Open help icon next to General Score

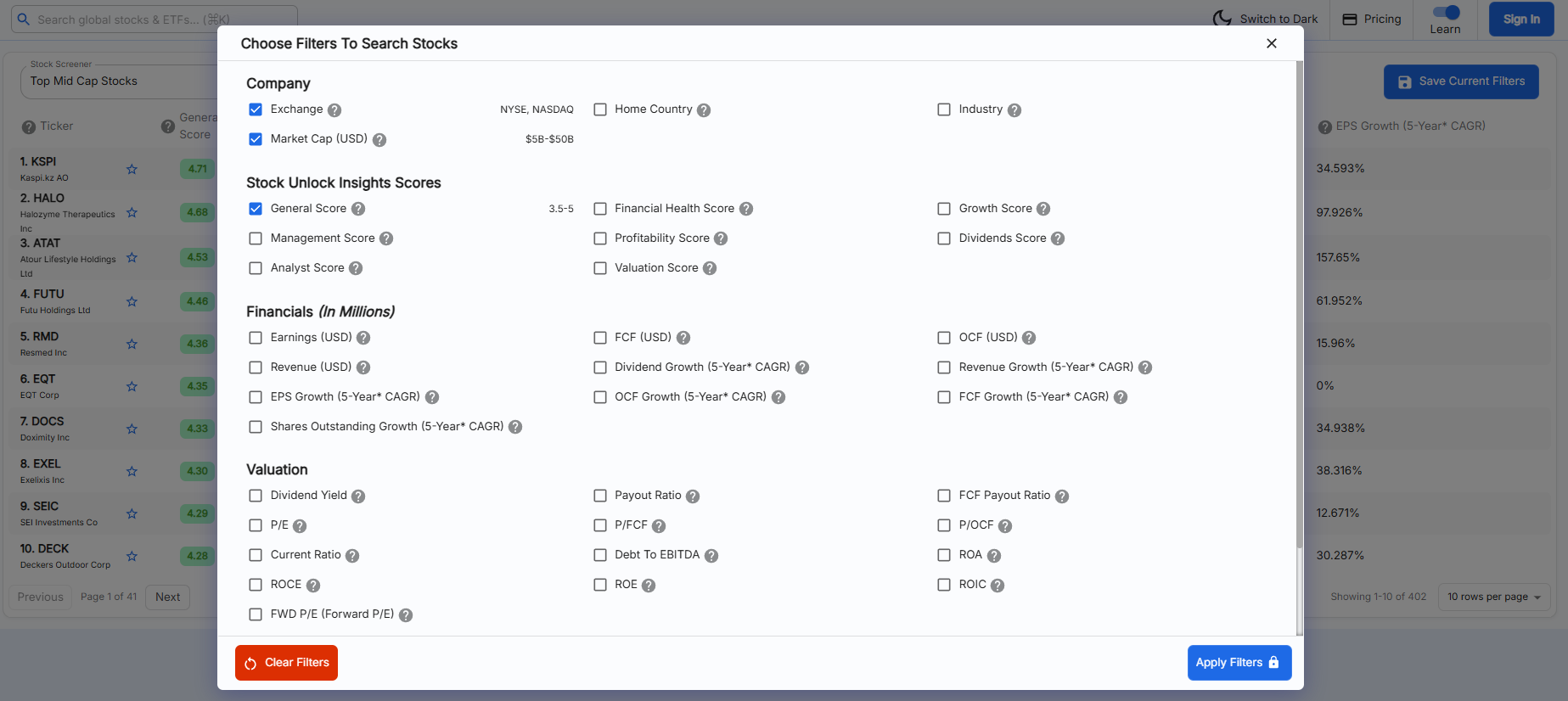(x=358, y=209)
